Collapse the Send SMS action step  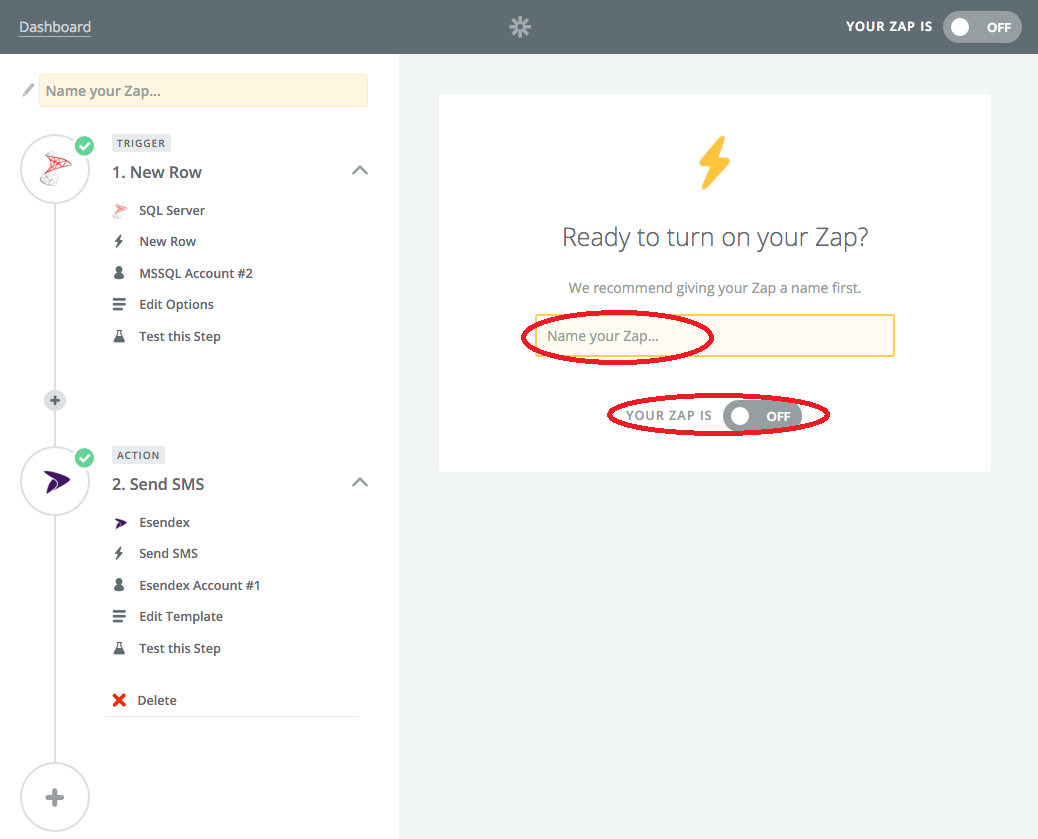pyautogui.click(x=360, y=483)
